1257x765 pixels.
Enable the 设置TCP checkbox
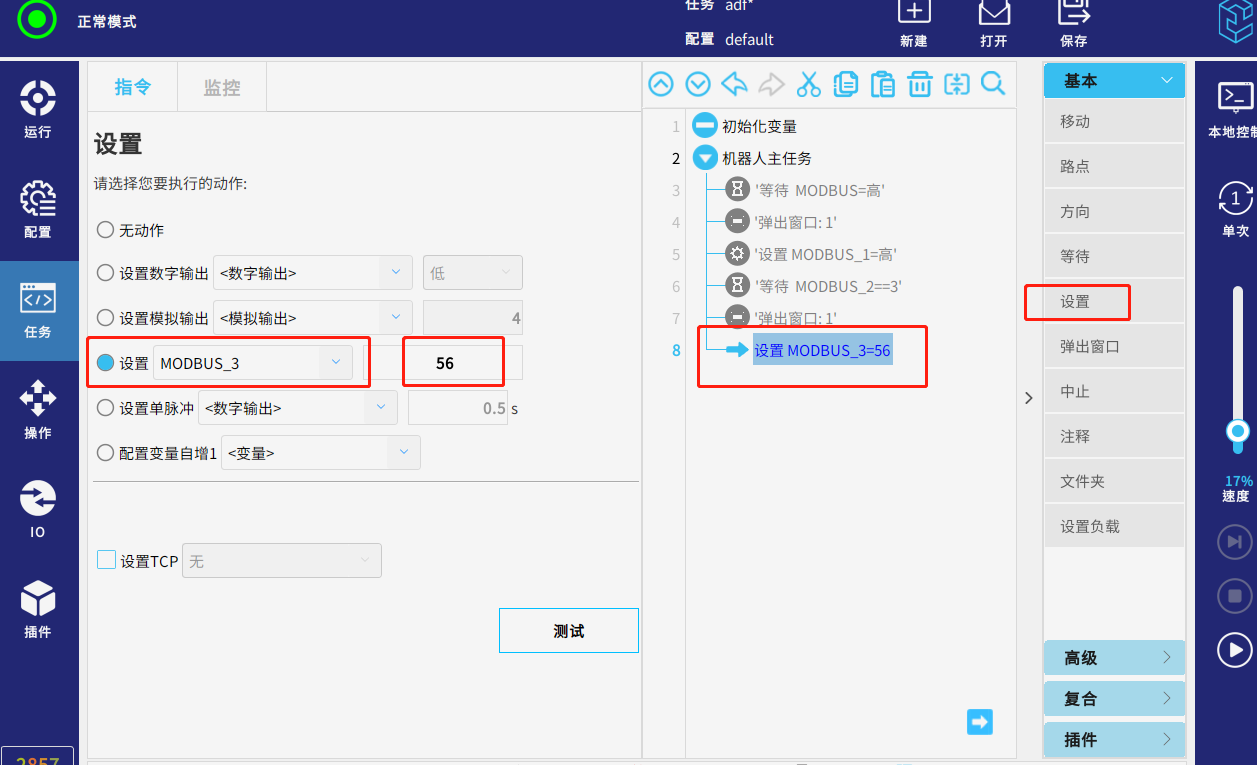(106, 561)
